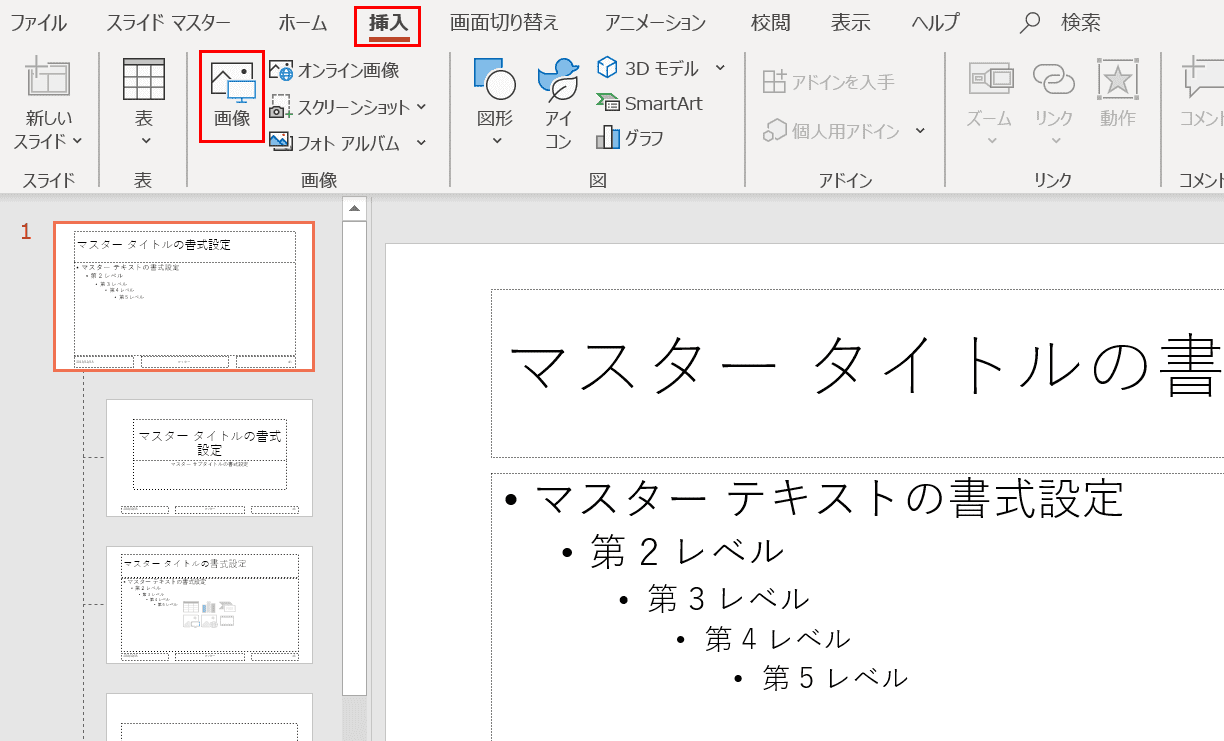Click the マスター テキストの書式設定 text line

click(829, 498)
